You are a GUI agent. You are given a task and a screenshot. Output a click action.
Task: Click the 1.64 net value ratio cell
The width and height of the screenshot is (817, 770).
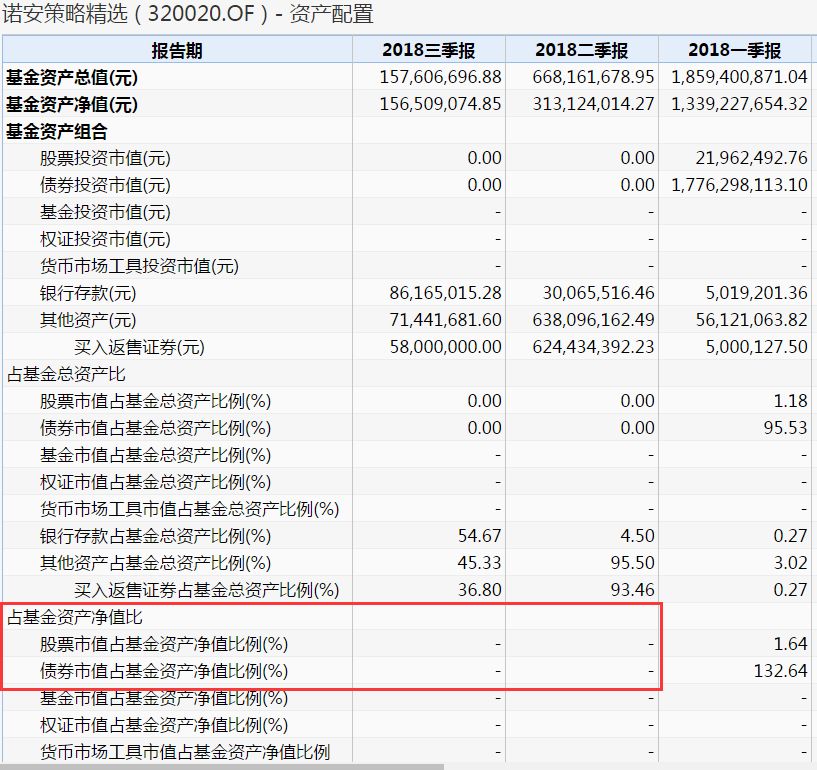(x=790, y=644)
